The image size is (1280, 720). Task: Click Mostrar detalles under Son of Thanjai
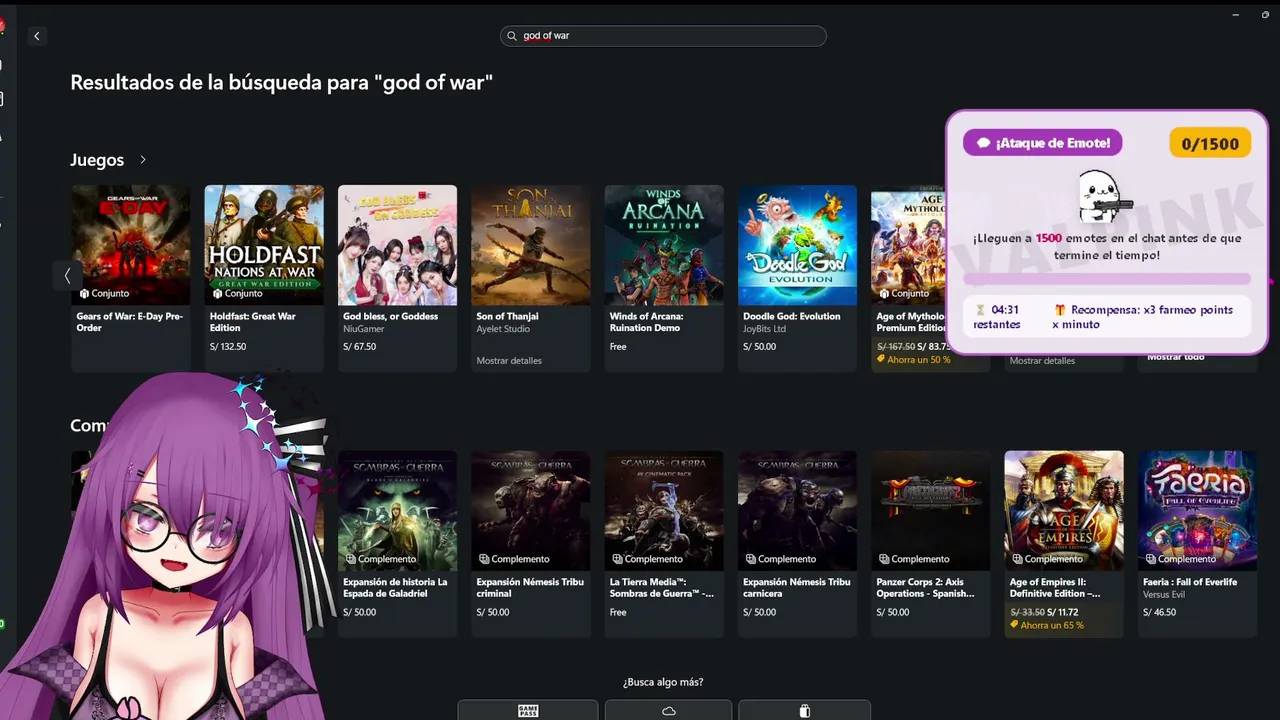pyautogui.click(x=509, y=361)
